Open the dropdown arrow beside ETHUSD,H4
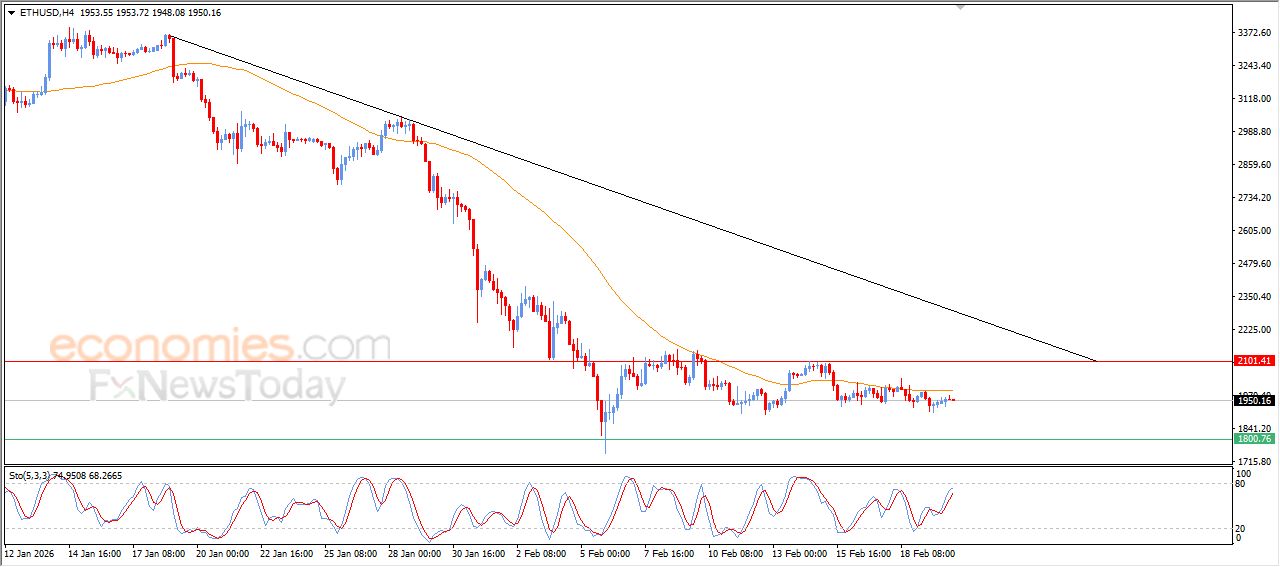 click(x=12, y=13)
